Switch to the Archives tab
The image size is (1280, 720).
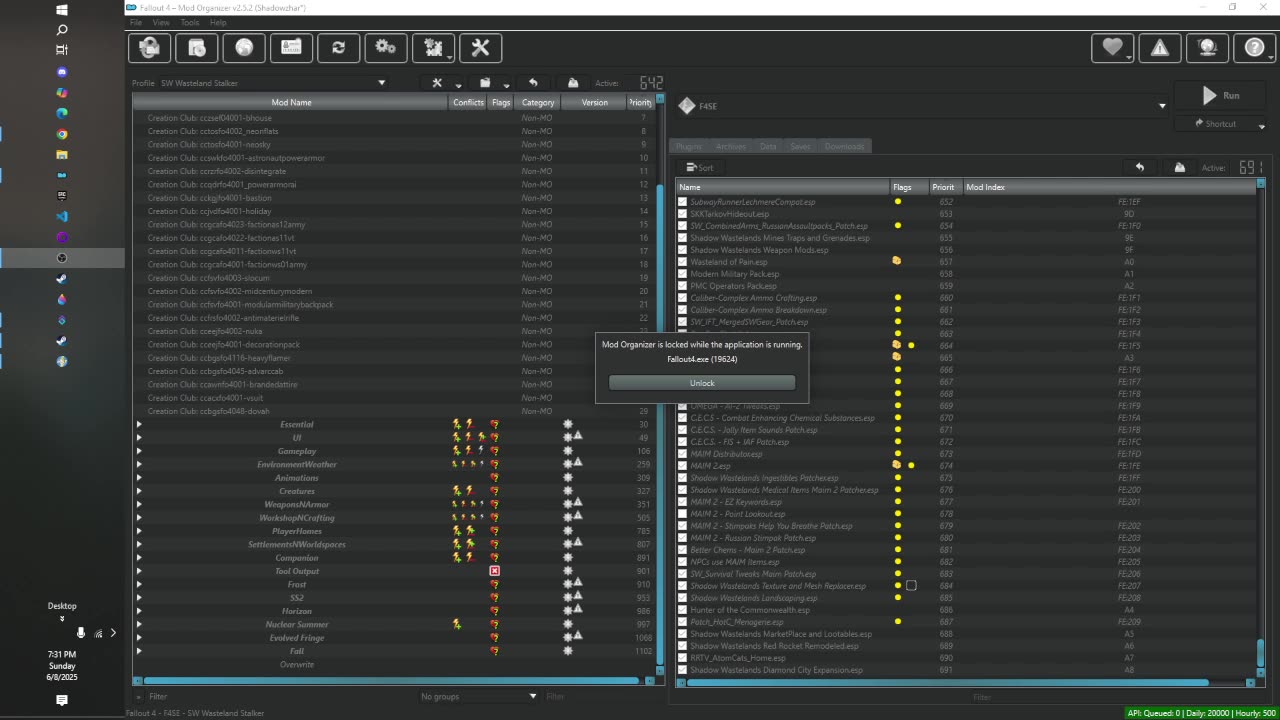(x=730, y=146)
